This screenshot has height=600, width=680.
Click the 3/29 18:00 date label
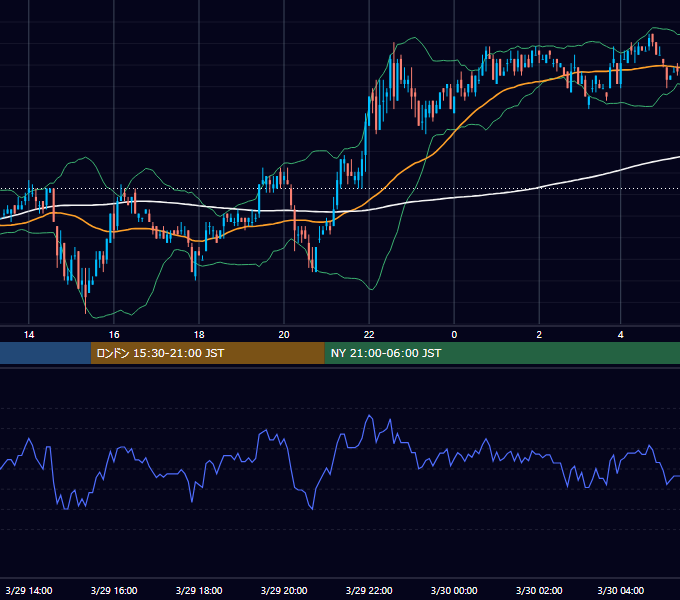click(199, 590)
